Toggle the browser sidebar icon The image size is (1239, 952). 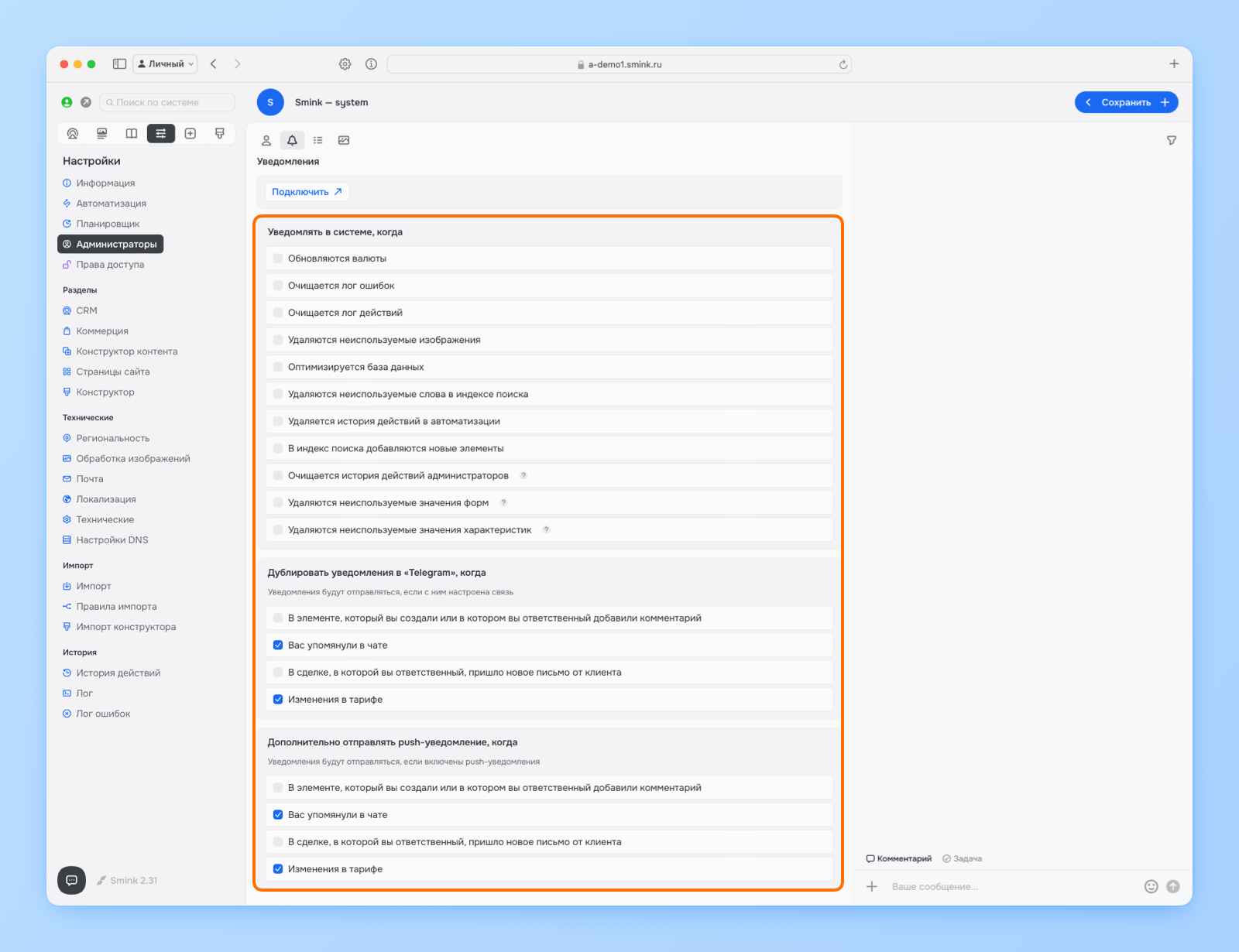(x=119, y=64)
